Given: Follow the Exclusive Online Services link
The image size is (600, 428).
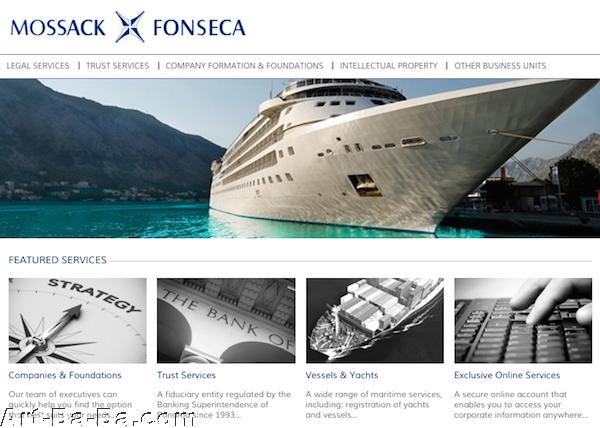Looking at the screenshot, I should [x=507, y=375].
